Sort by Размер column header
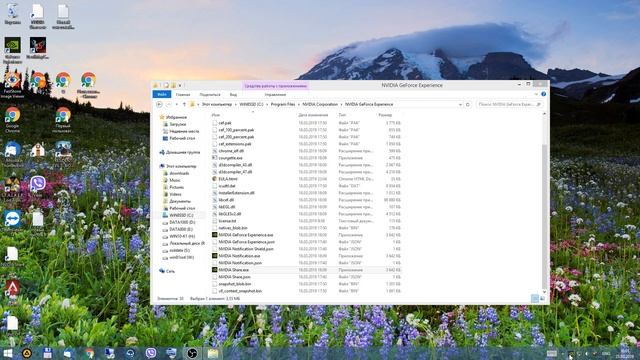640x360 pixels. coord(385,115)
